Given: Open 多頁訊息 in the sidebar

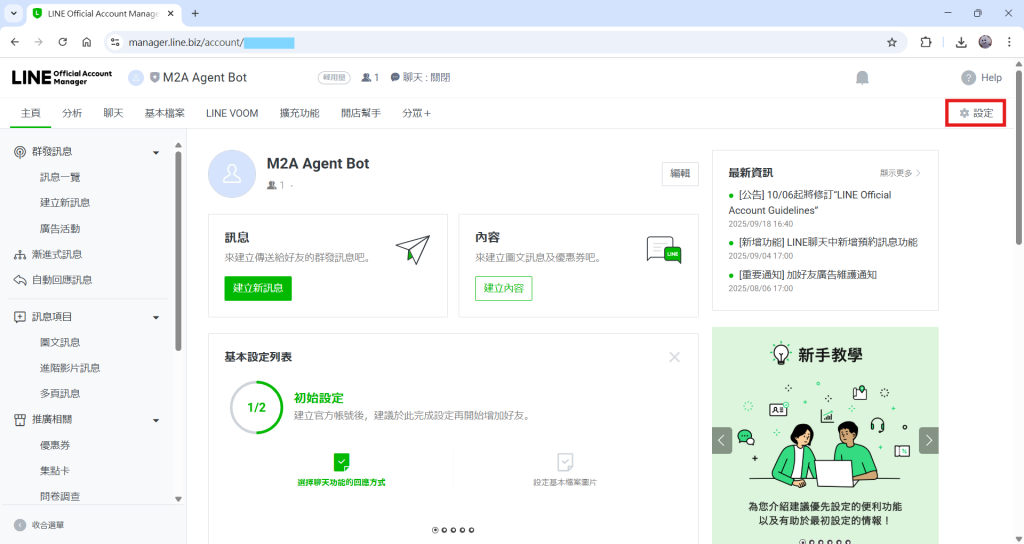Looking at the screenshot, I should (60, 394).
